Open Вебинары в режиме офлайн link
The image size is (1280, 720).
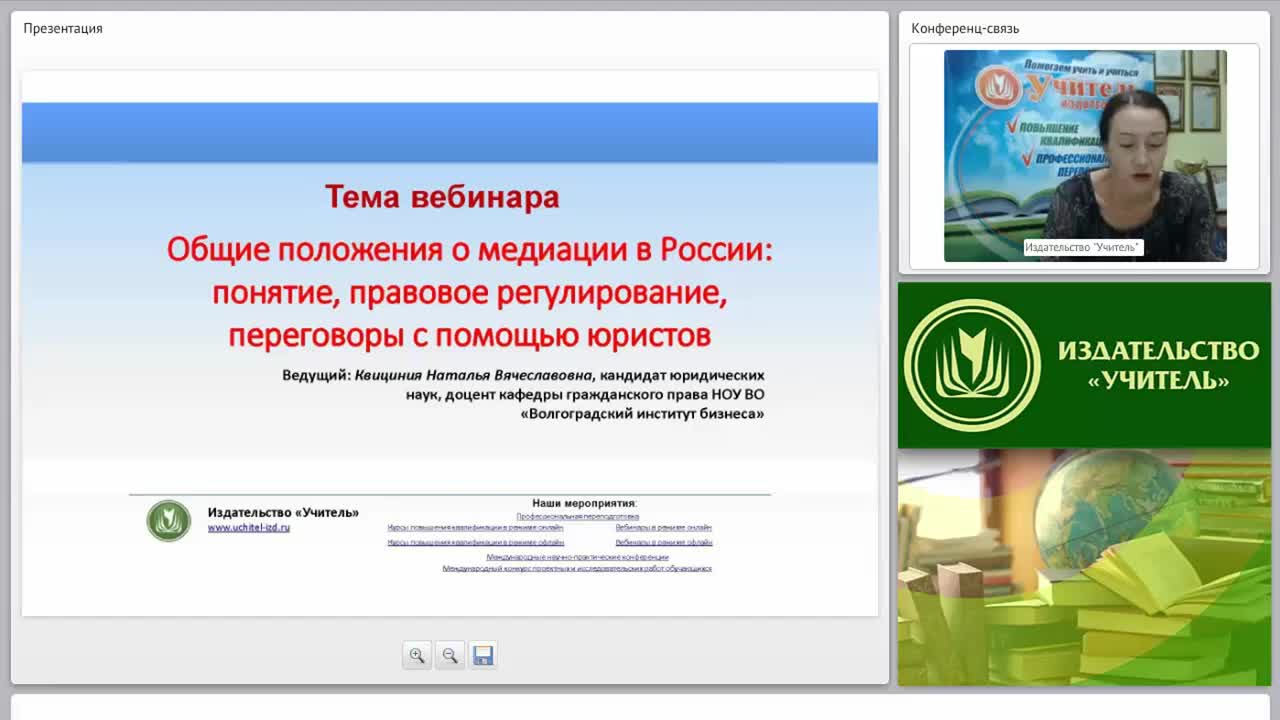[664, 542]
